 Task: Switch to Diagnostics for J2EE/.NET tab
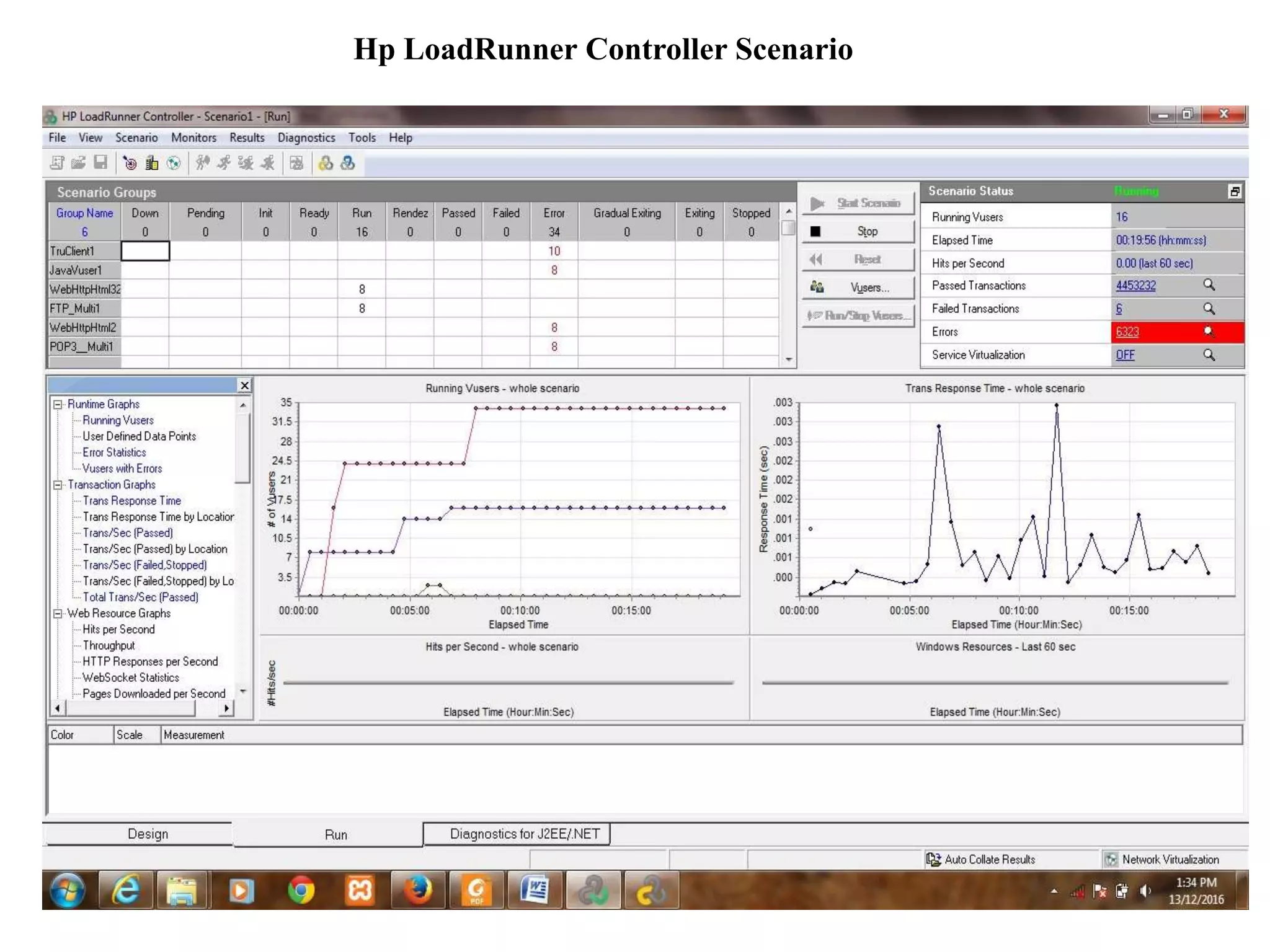pyautogui.click(x=517, y=834)
